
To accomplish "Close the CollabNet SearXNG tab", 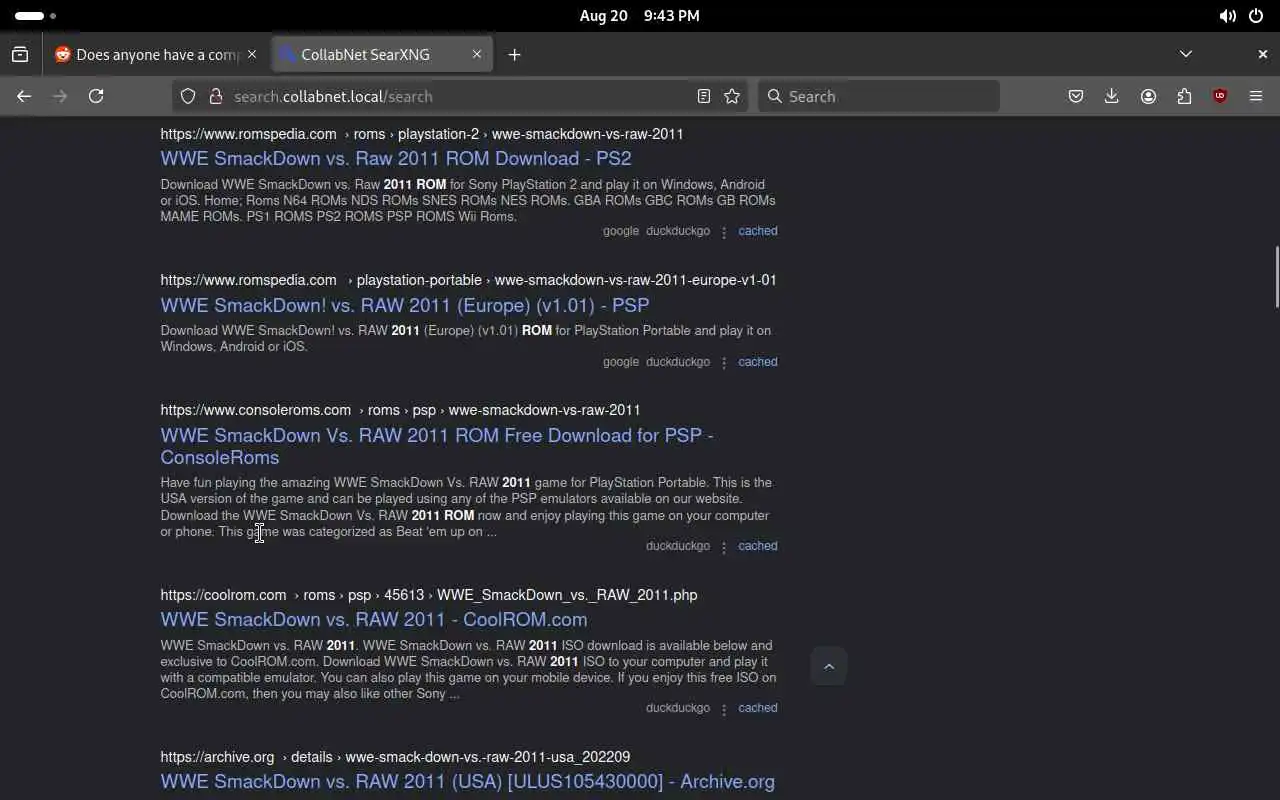I will pos(477,54).
